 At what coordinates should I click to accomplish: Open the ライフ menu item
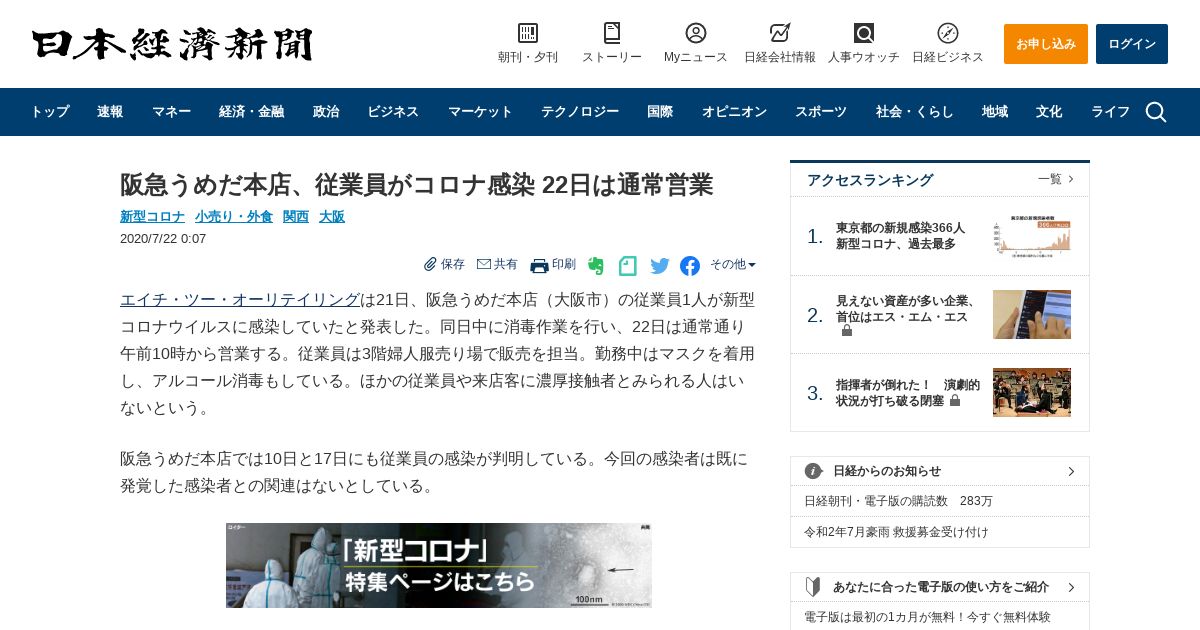[1110, 112]
